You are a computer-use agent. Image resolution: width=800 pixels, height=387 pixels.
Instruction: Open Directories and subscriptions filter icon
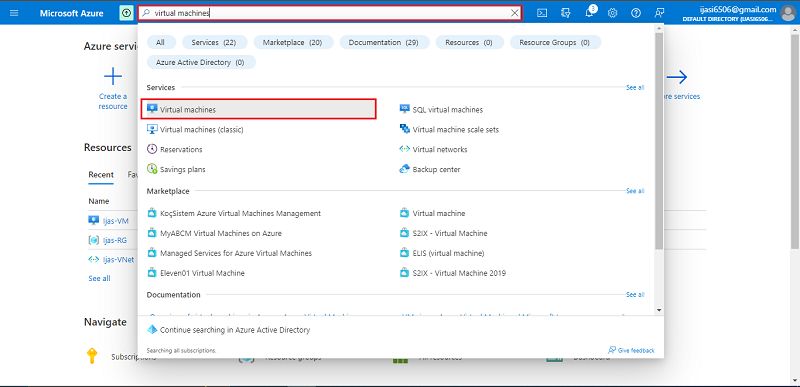point(565,13)
